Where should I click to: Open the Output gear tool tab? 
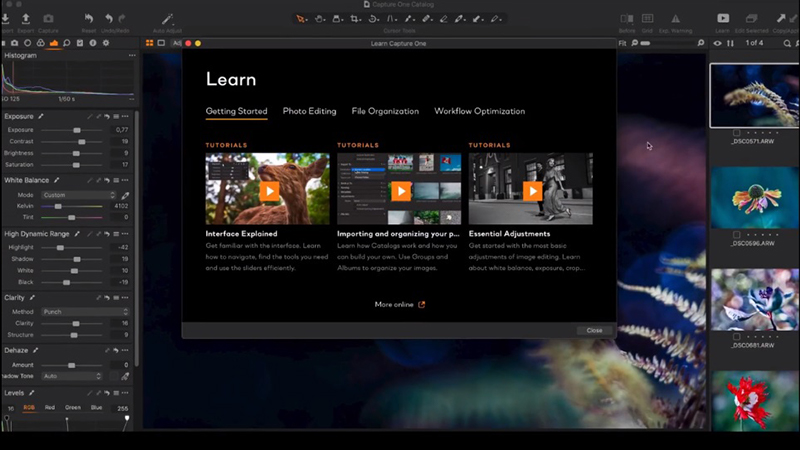[106, 43]
